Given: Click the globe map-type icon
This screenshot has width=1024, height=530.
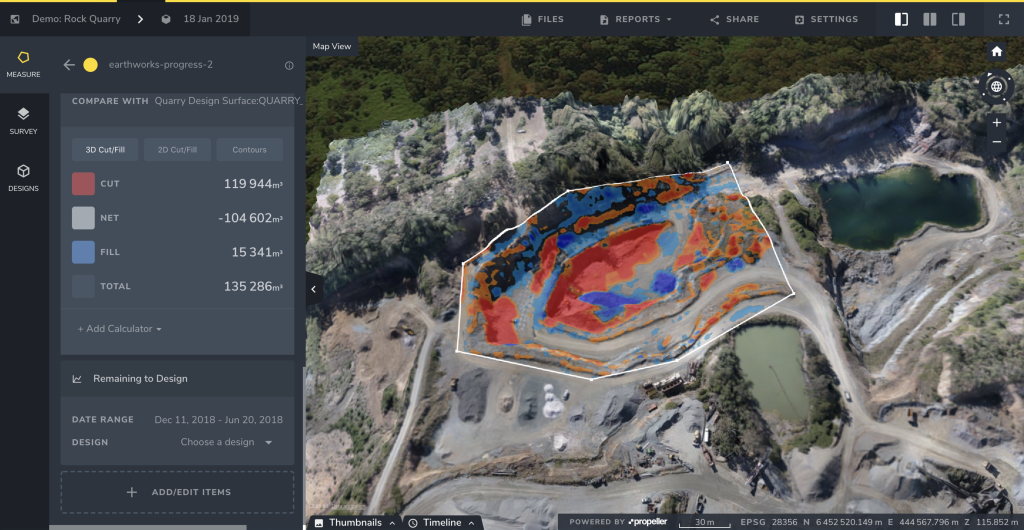Looking at the screenshot, I should coord(996,87).
